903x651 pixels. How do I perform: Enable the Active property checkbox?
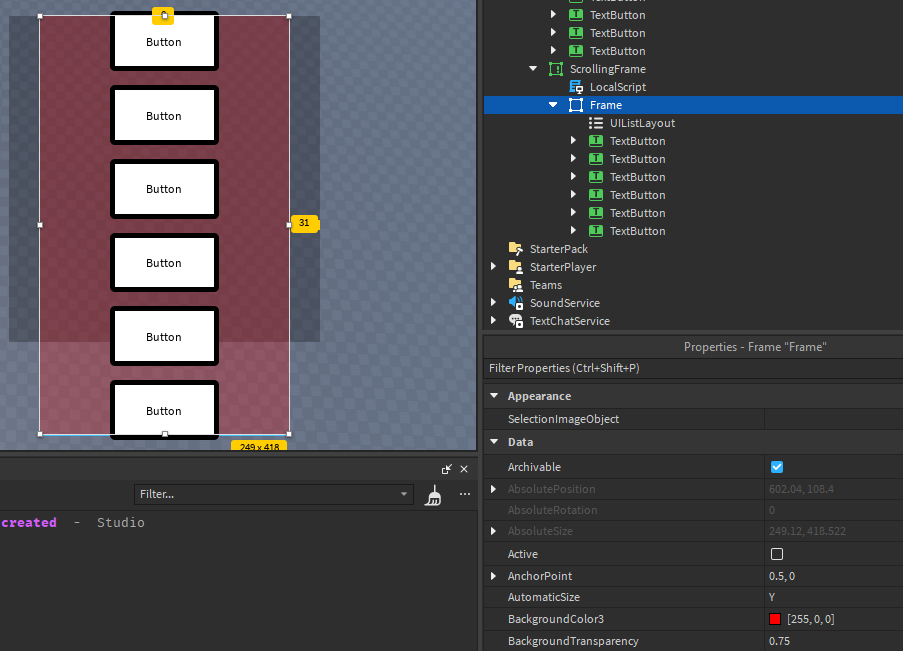(777, 553)
